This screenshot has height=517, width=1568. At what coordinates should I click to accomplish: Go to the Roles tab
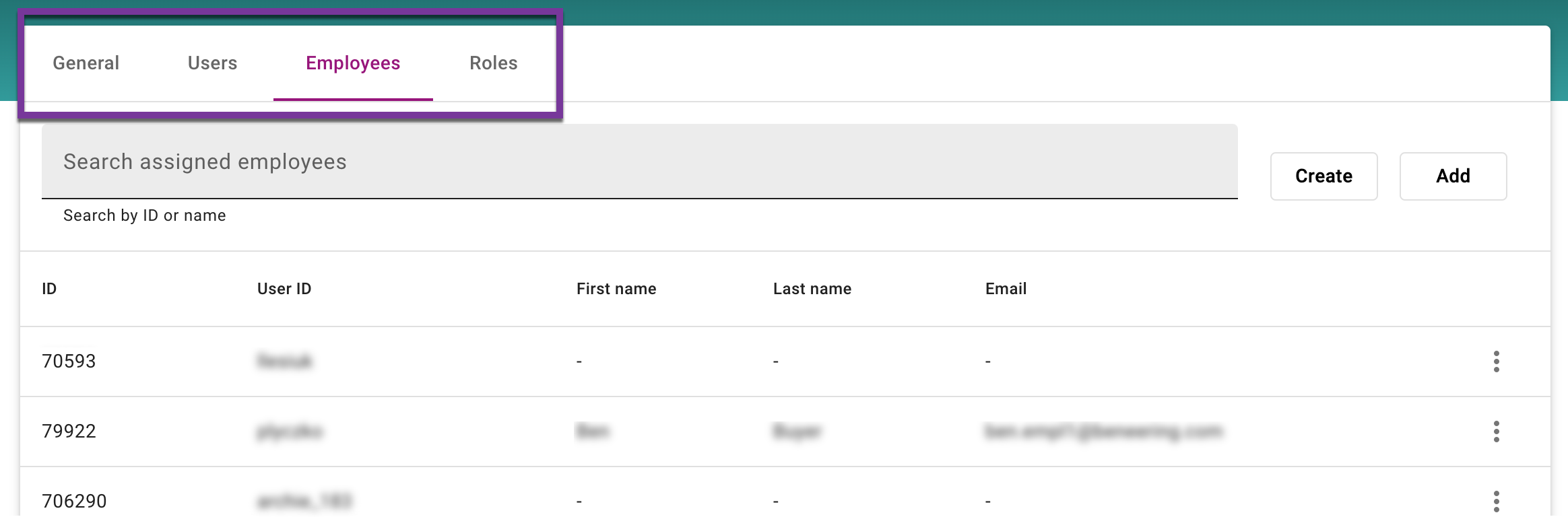click(x=493, y=63)
